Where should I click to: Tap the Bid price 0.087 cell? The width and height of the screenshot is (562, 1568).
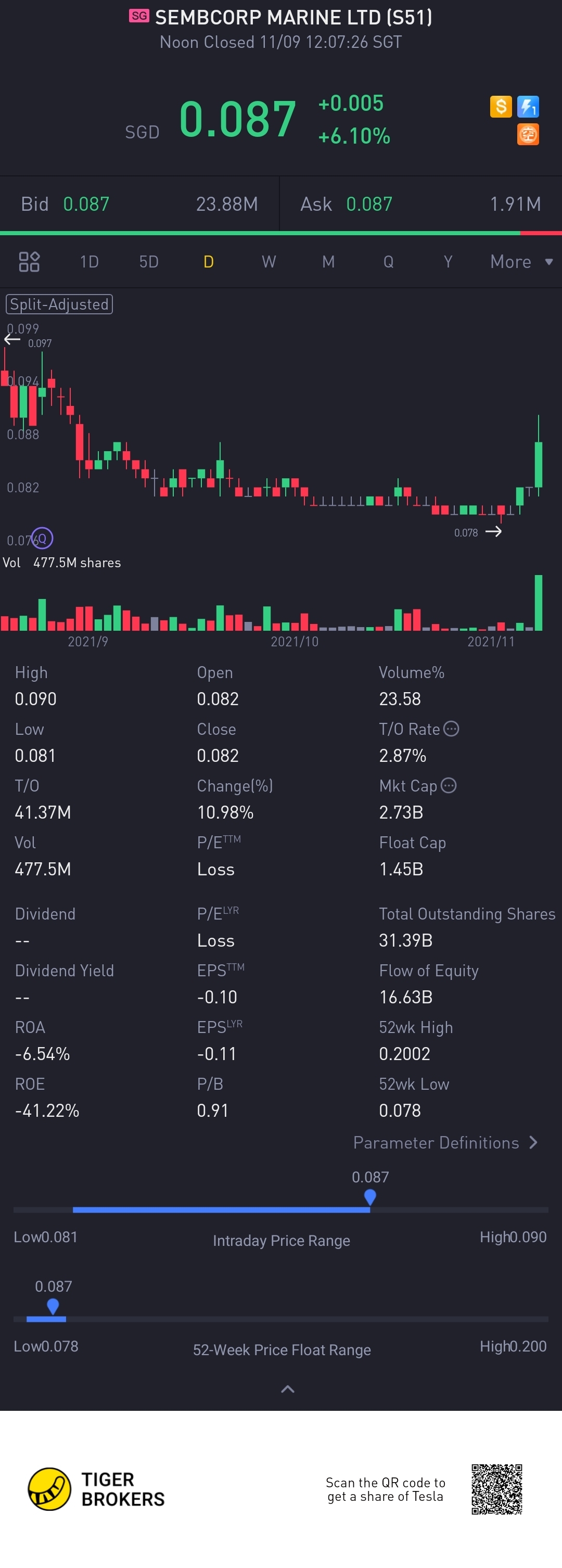[x=86, y=204]
